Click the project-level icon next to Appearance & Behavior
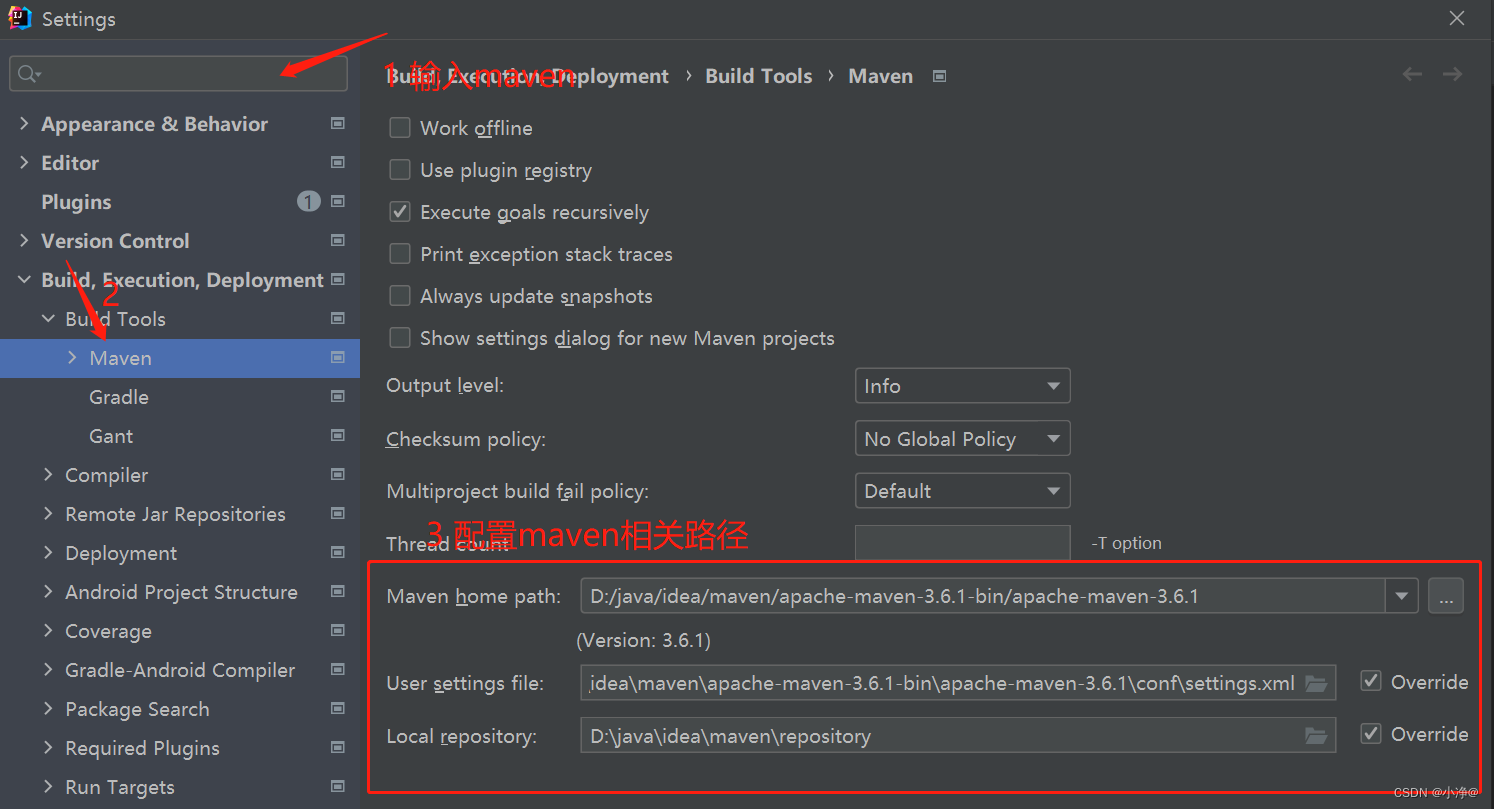Image resolution: width=1494 pixels, height=809 pixels. click(x=338, y=124)
